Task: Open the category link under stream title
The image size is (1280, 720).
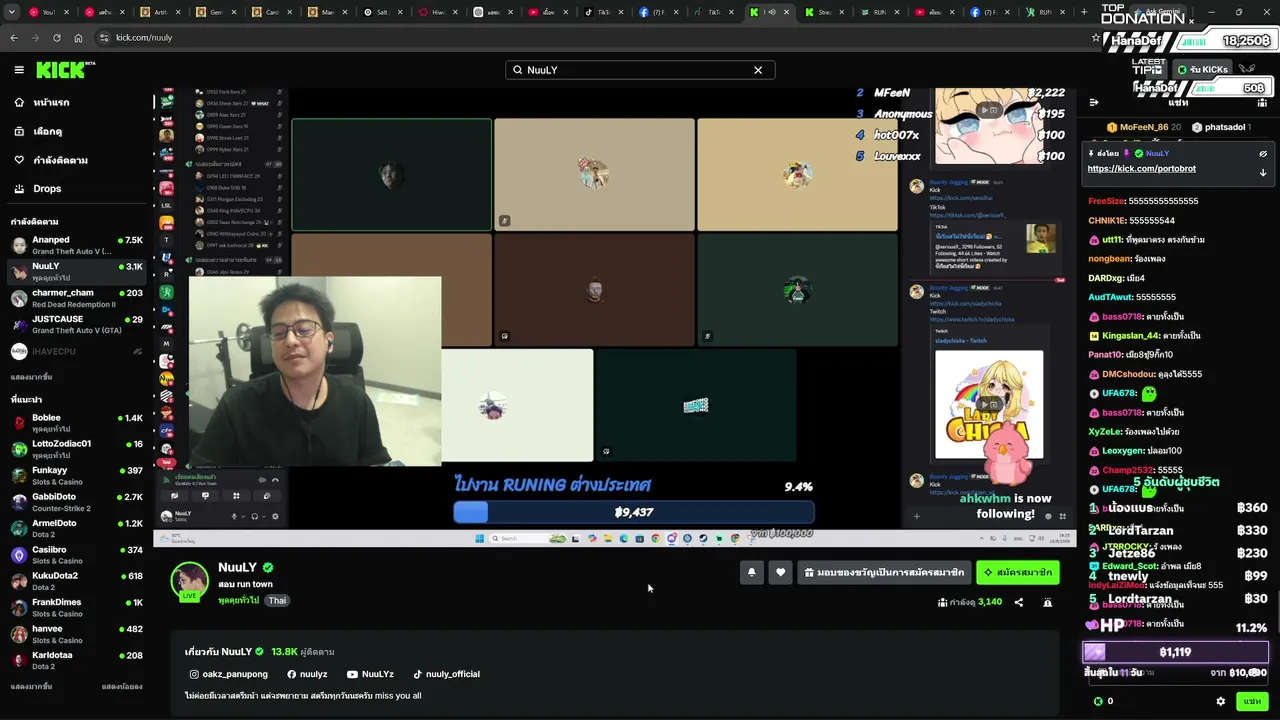Action: click(238, 600)
